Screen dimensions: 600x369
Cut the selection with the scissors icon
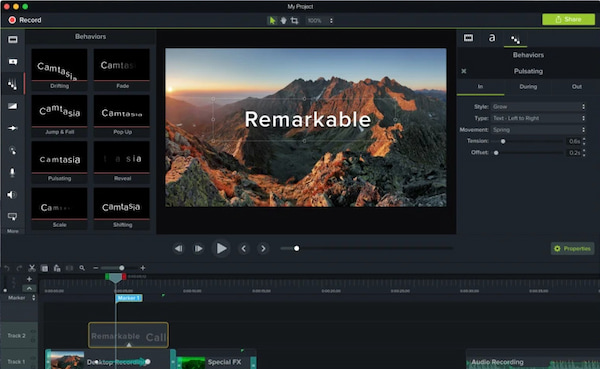tap(32, 268)
